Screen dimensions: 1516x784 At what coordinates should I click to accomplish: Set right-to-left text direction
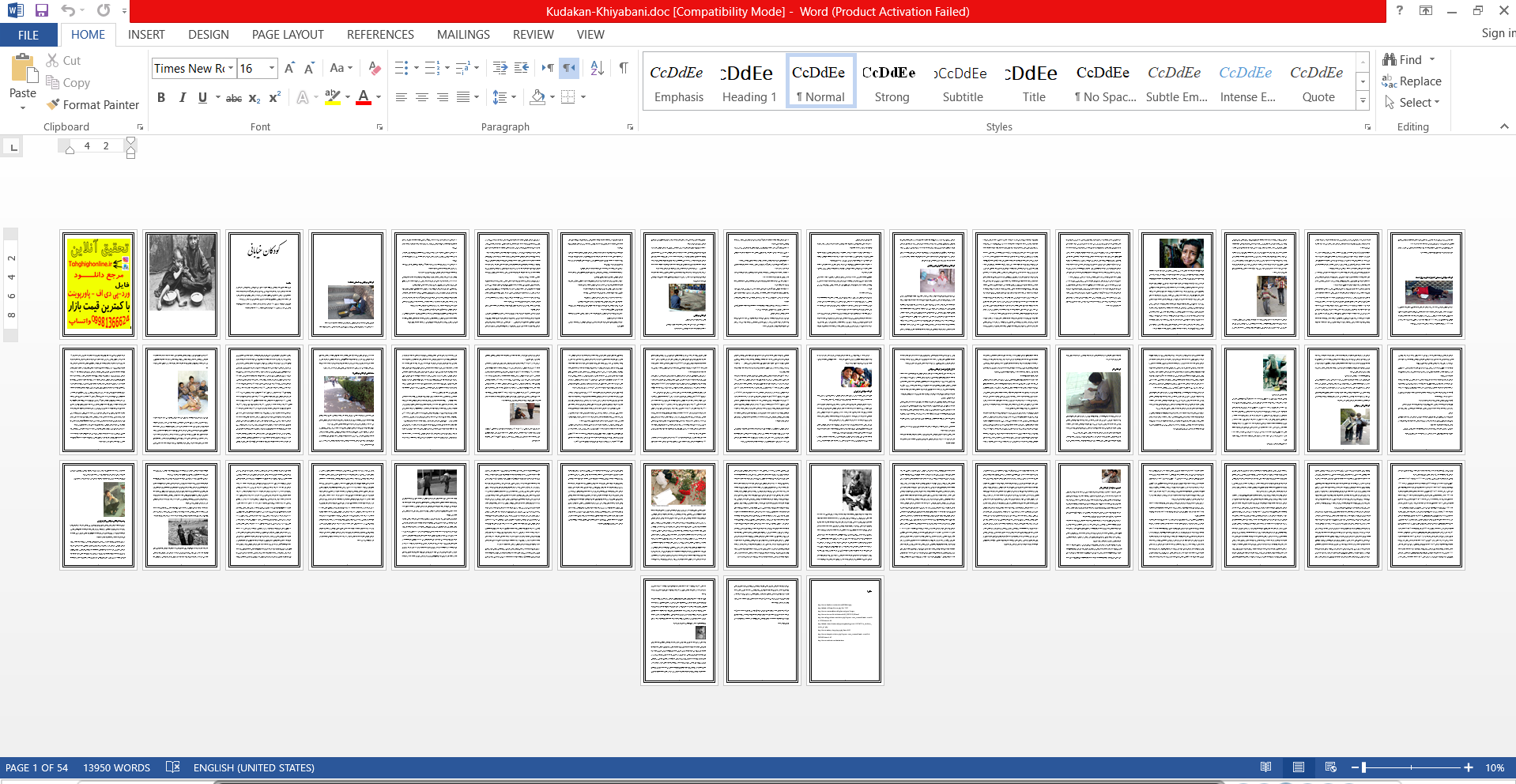coord(569,68)
